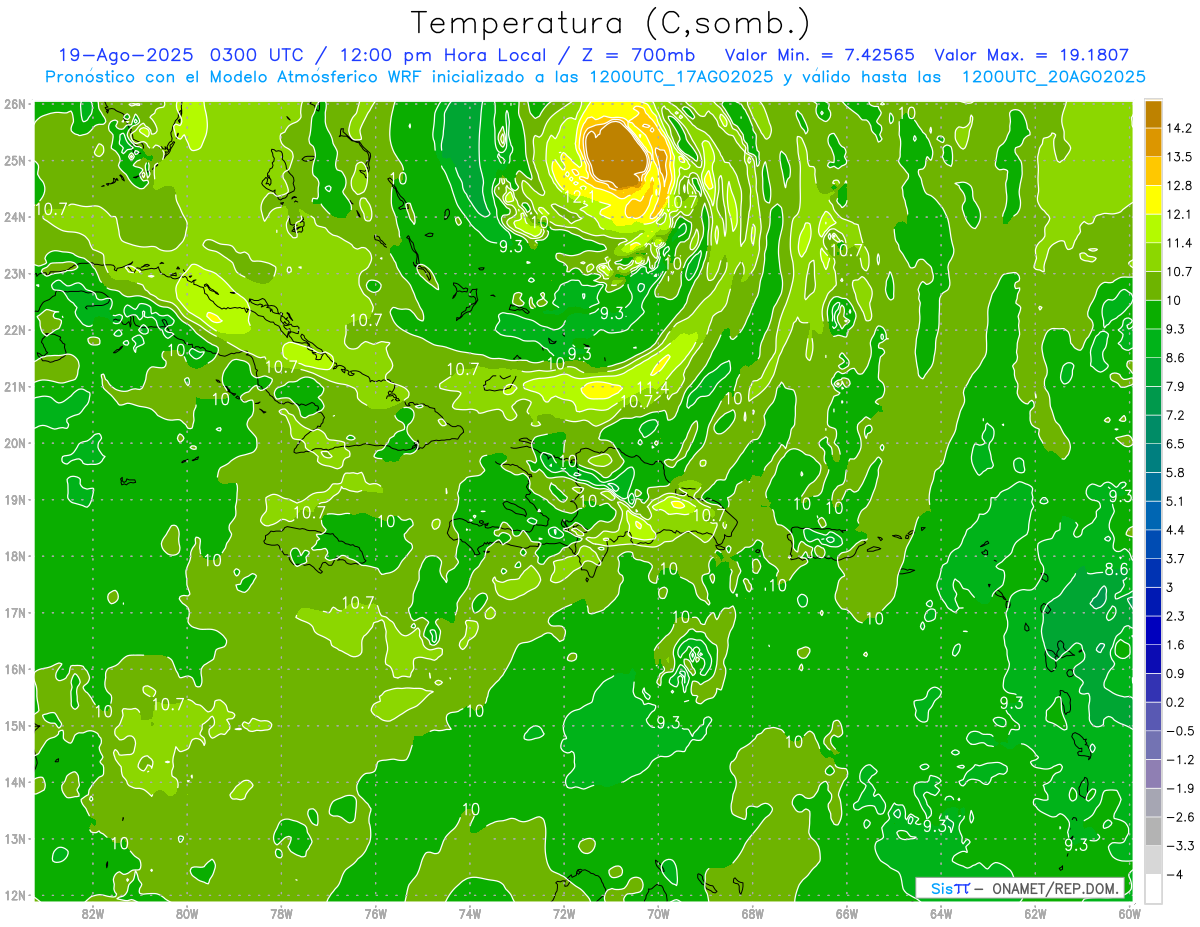Click the 66W longitude axis label
The height and width of the screenshot is (927, 1200).
click(847, 913)
